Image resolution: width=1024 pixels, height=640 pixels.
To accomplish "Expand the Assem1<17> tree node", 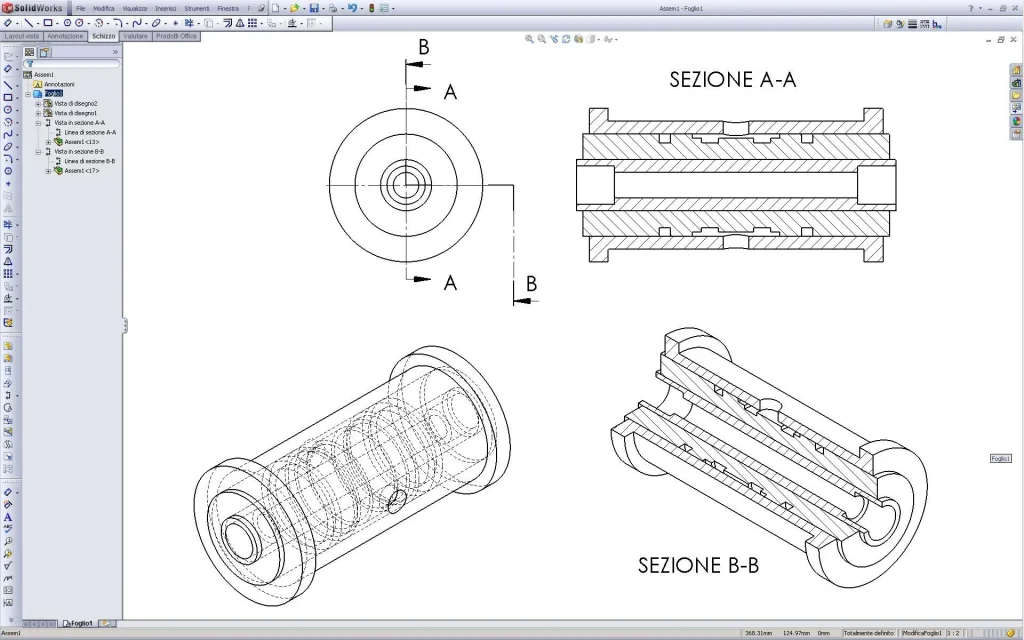I will [48, 171].
